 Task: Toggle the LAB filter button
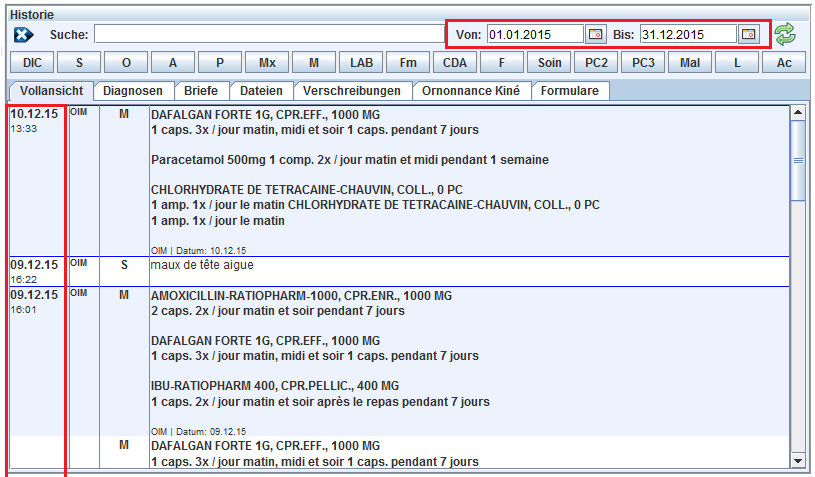point(360,63)
